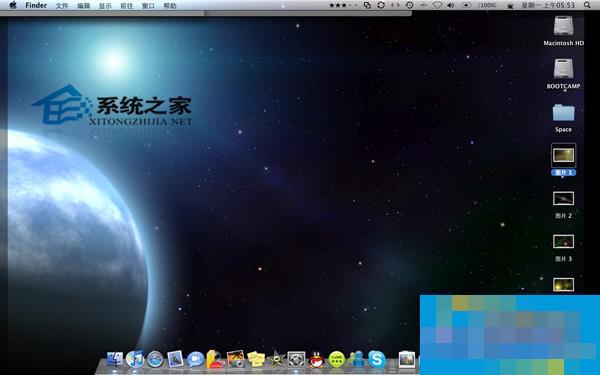
Task: Open the input source flag icon
Action: tap(510, 6)
